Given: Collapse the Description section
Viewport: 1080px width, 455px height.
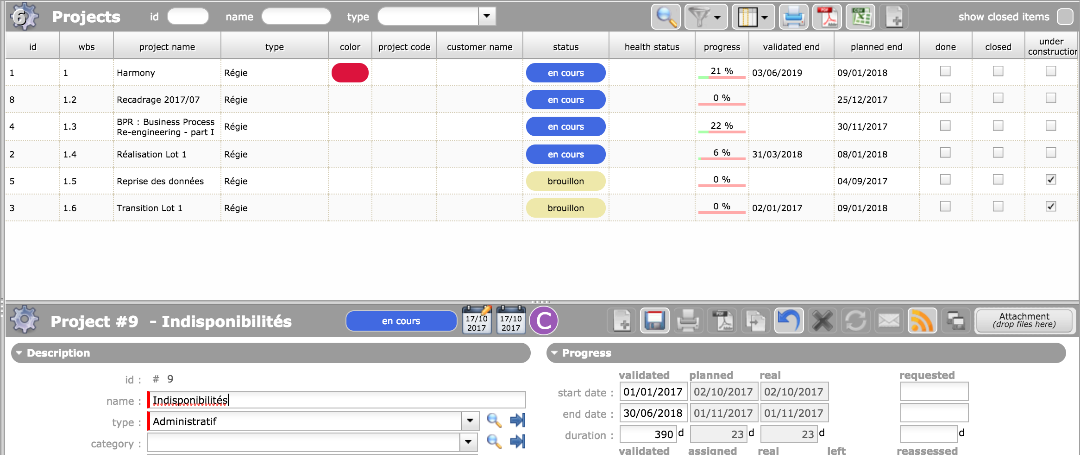Looking at the screenshot, I should pyautogui.click(x=19, y=353).
